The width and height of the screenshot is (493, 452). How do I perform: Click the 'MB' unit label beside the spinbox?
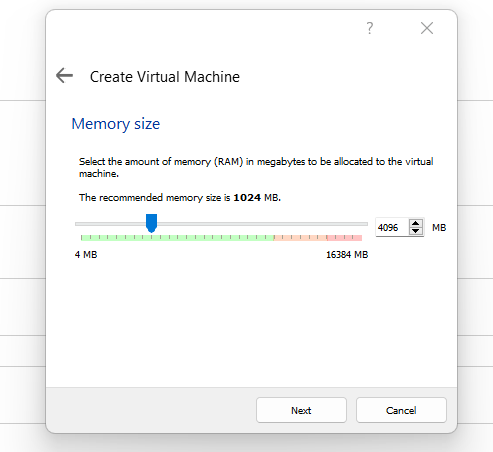(439, 228)
